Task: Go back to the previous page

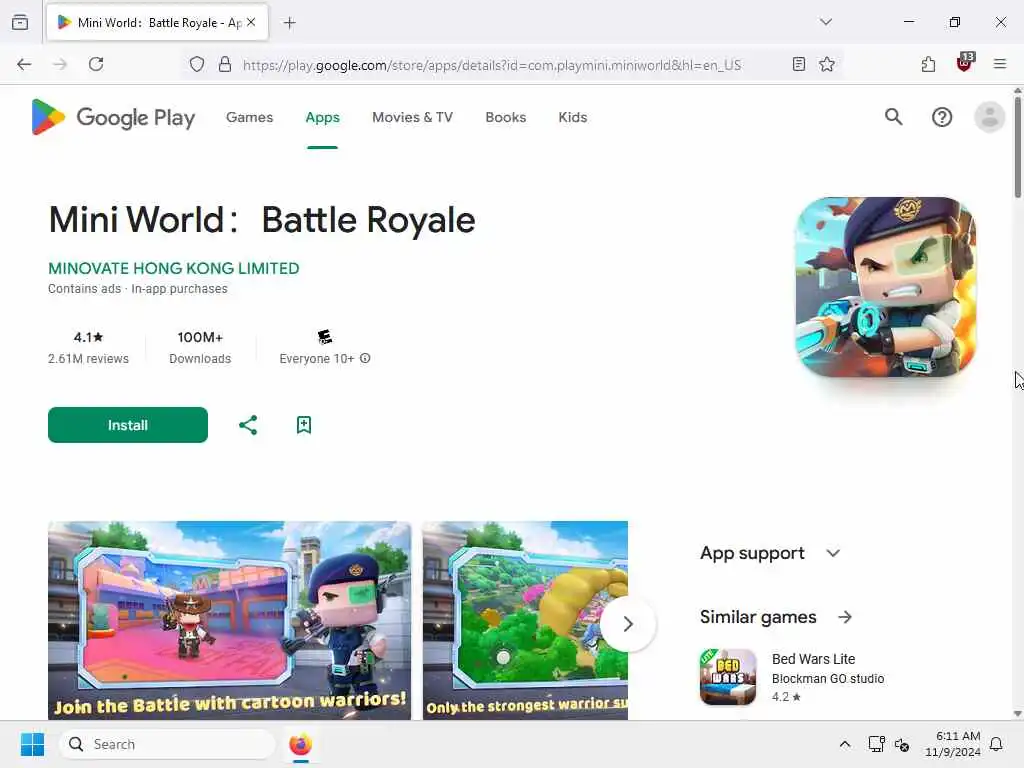Action: click(x=24, y=64)
